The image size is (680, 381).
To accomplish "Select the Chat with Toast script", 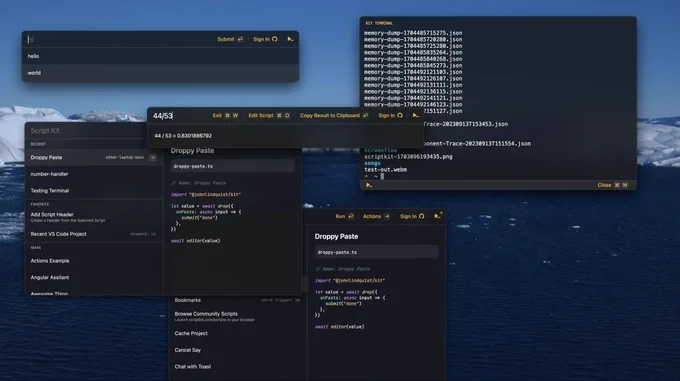I will point(238,366).
